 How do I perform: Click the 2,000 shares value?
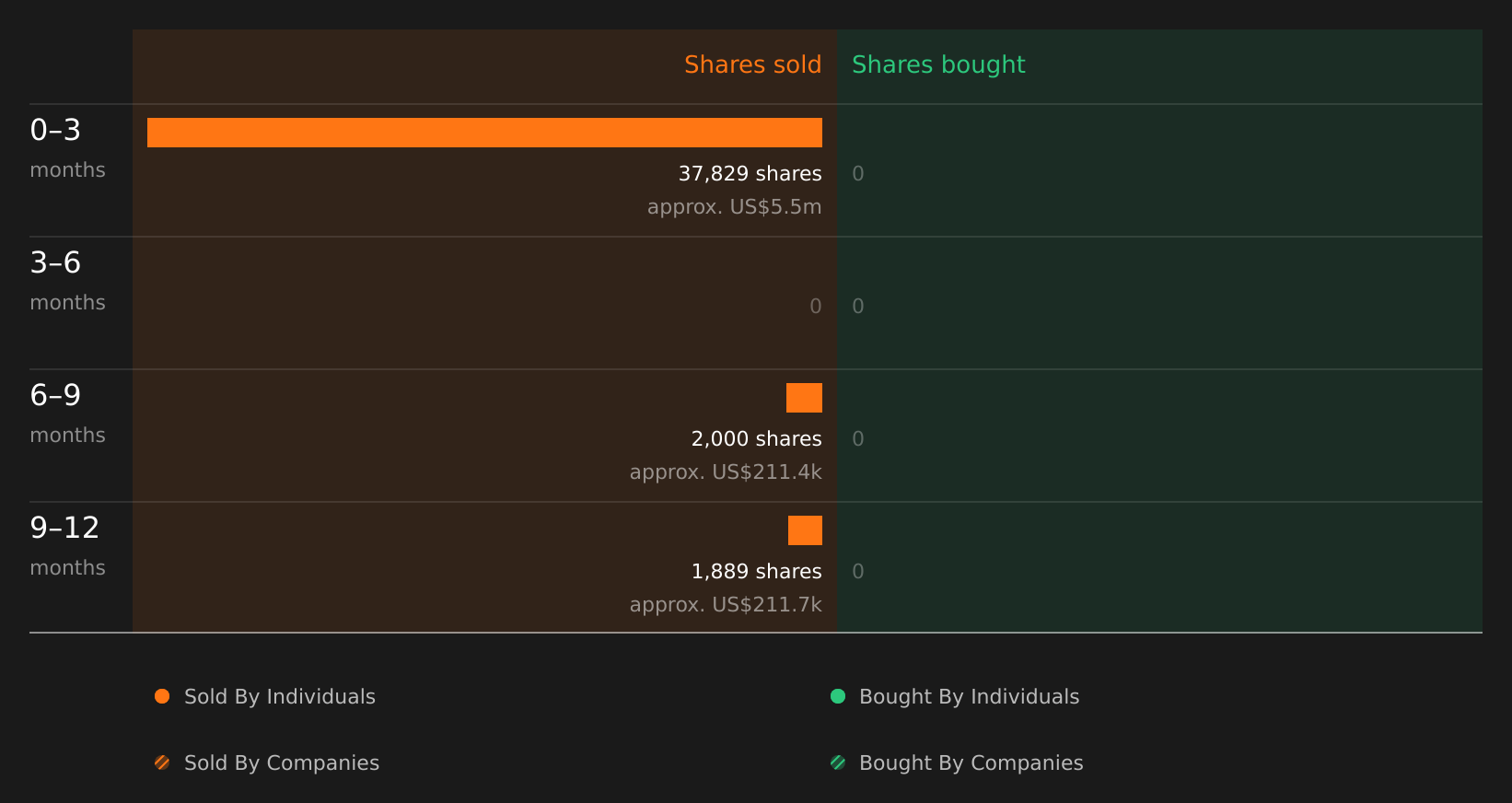(x=756, y=439)
